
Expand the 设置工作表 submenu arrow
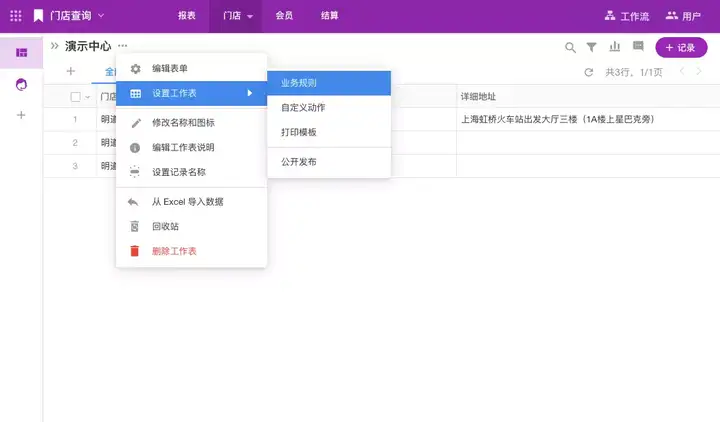[250, 93]
